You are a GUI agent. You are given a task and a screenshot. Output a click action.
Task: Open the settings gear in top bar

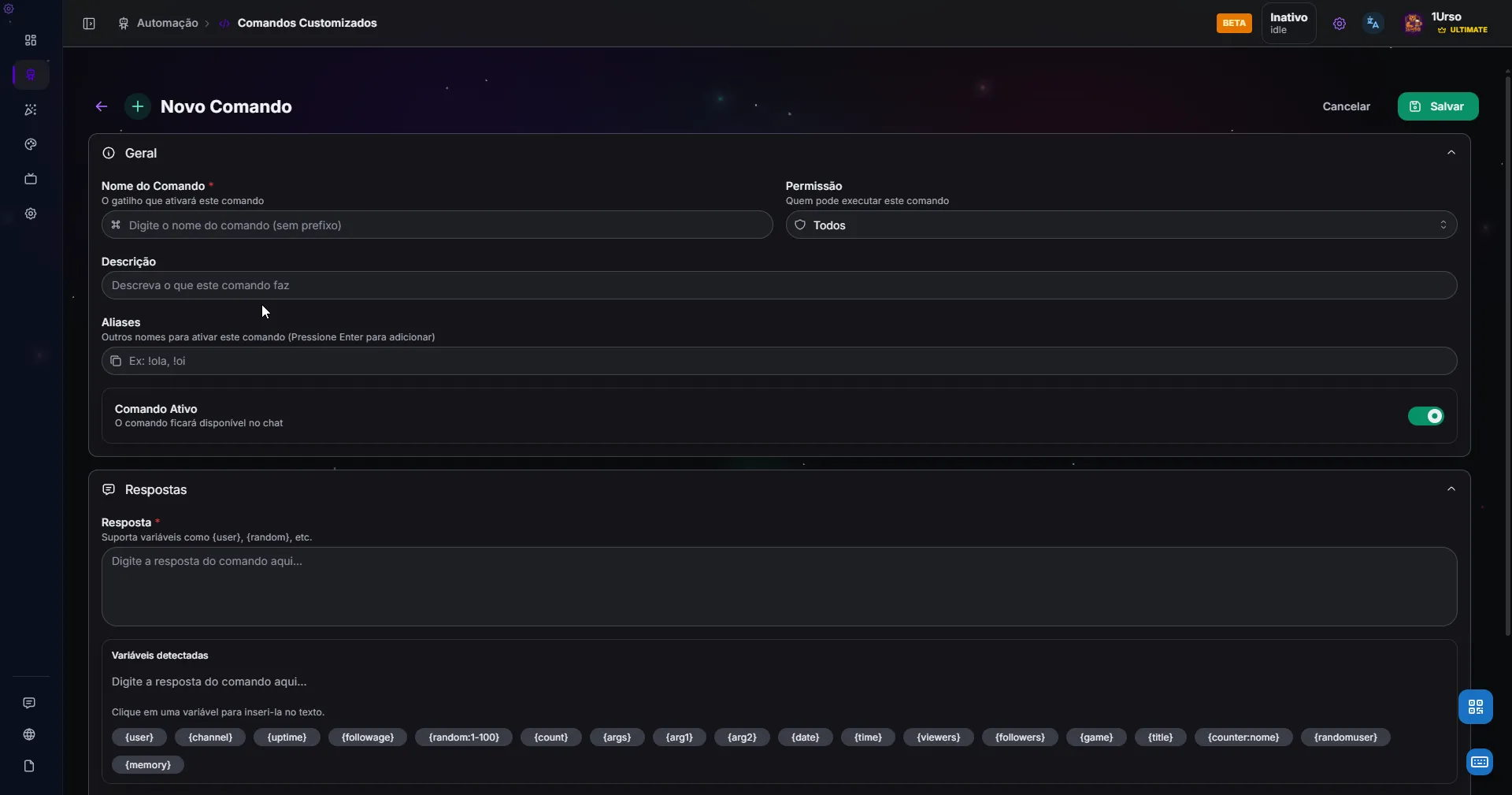[x=1339, y=24]
